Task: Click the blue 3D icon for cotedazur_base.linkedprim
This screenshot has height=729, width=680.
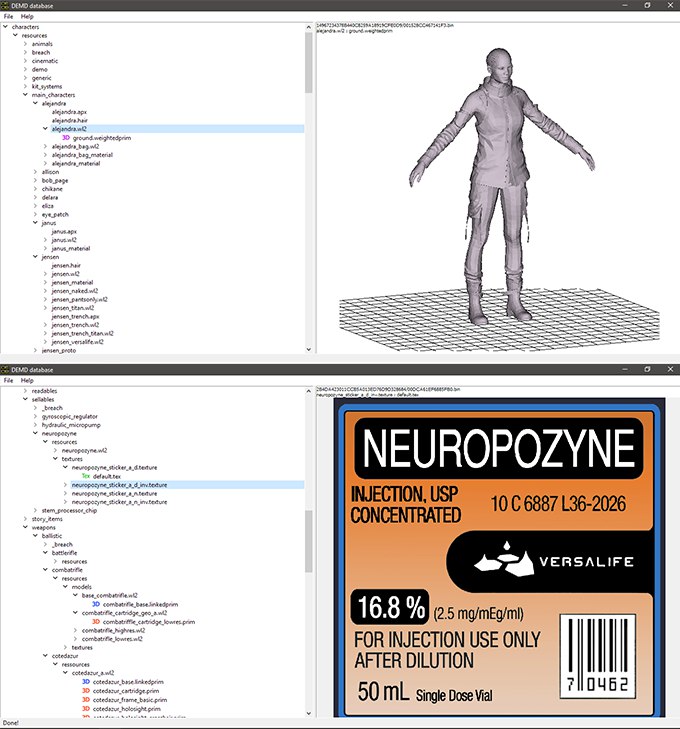Action: [86, 681]
